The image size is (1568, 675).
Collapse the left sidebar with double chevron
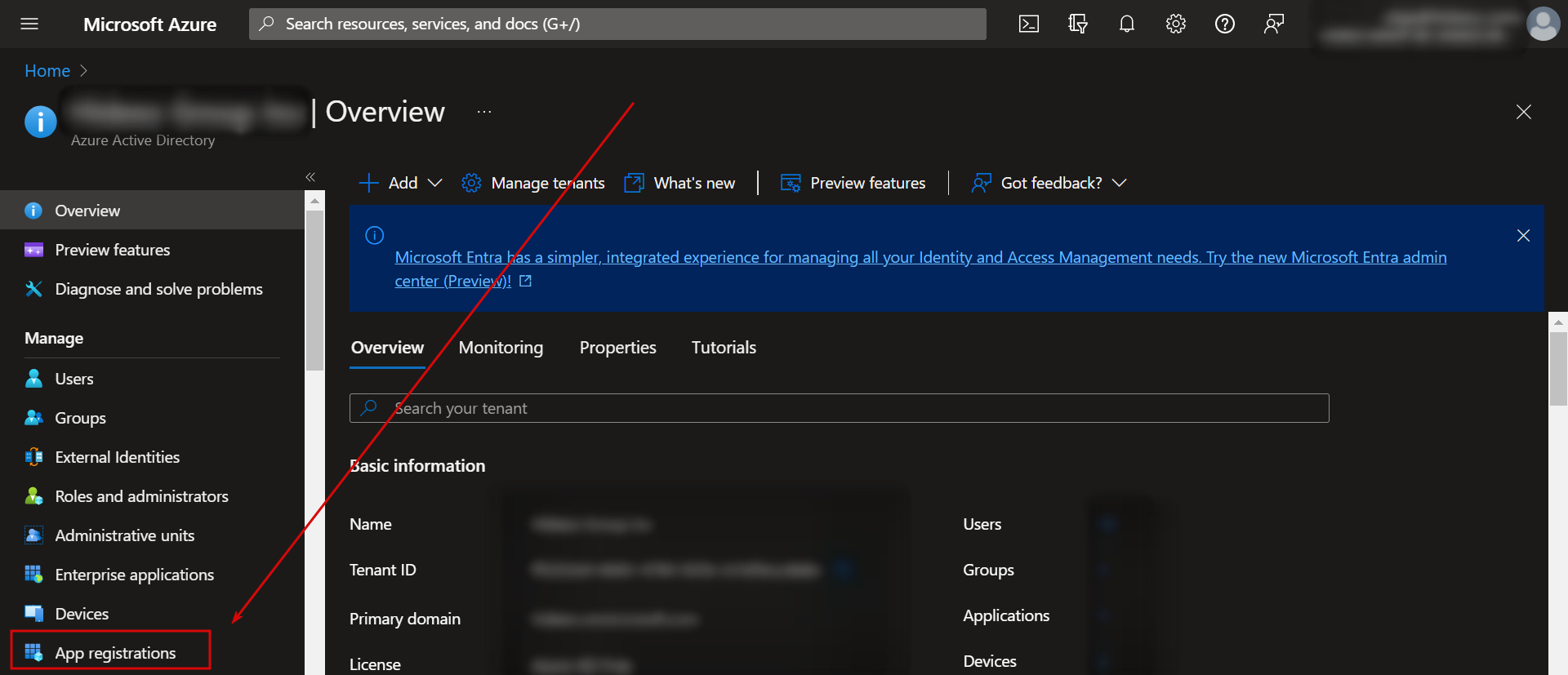[x=310, y=177]
